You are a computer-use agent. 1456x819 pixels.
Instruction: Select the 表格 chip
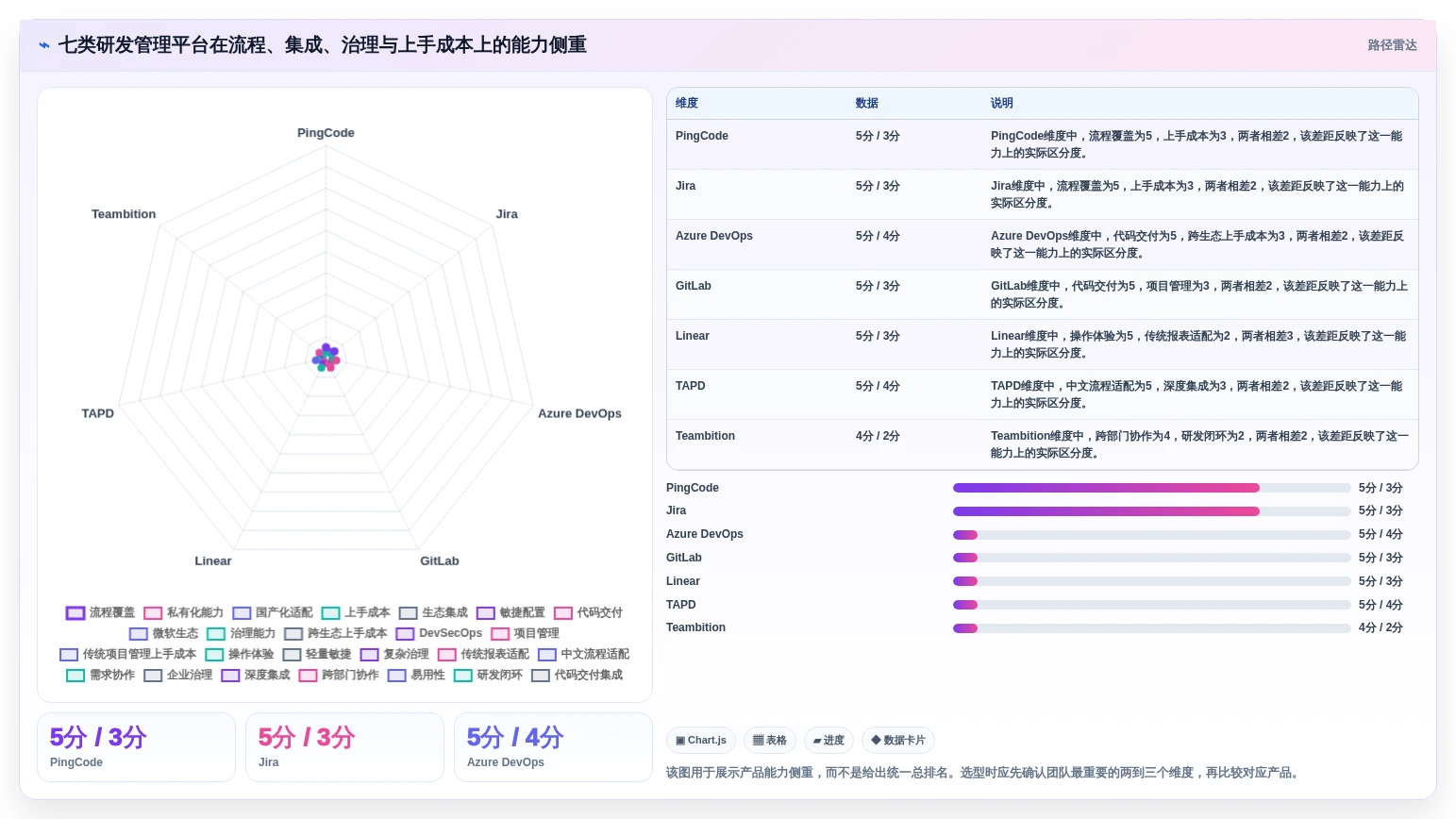(x=770, y=741)
